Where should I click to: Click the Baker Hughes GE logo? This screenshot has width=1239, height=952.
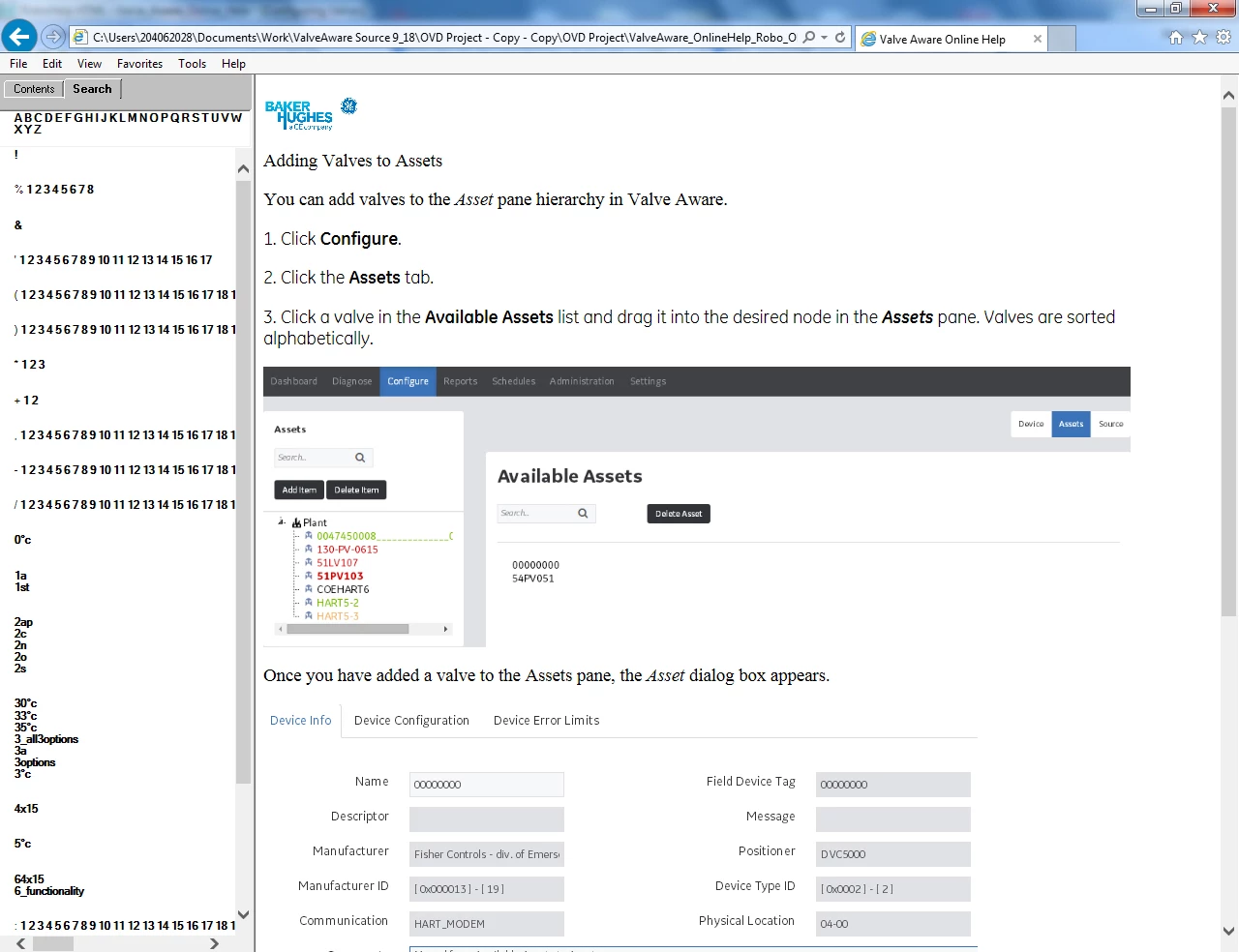point(311,114)
